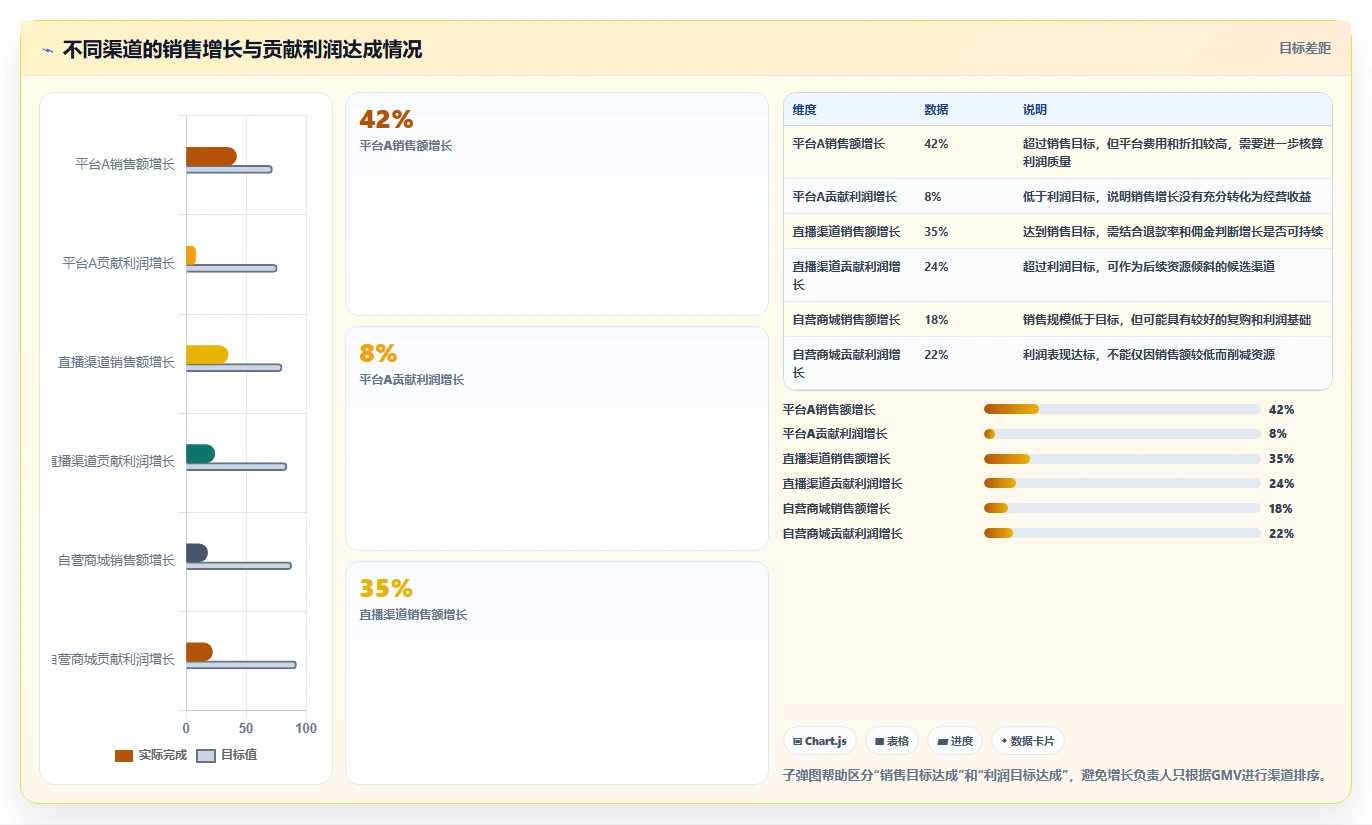Click the note starting 超过销售目标，但平台费用
This screenshot has width=1372, height=825.
pos(1173,152)
